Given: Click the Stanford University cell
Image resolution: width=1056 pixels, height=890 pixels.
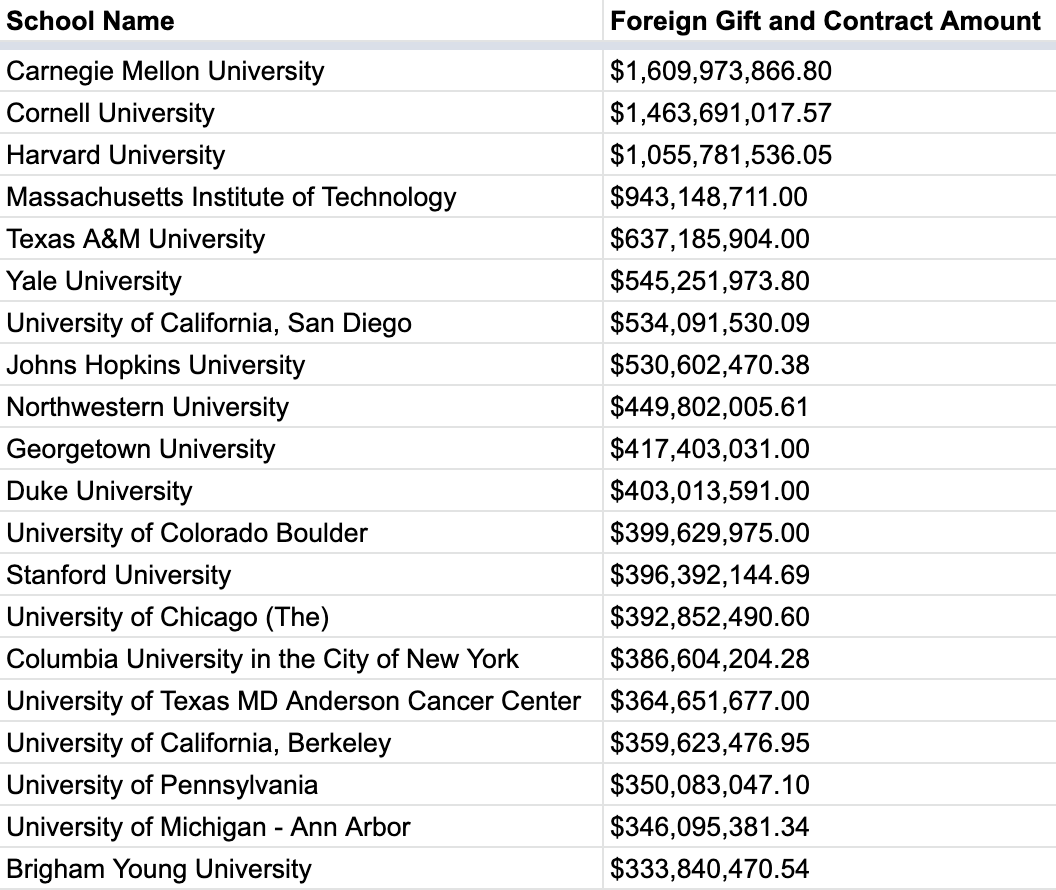Looking at the screenshot, I should pyautogui.click(x=118, y=575).
